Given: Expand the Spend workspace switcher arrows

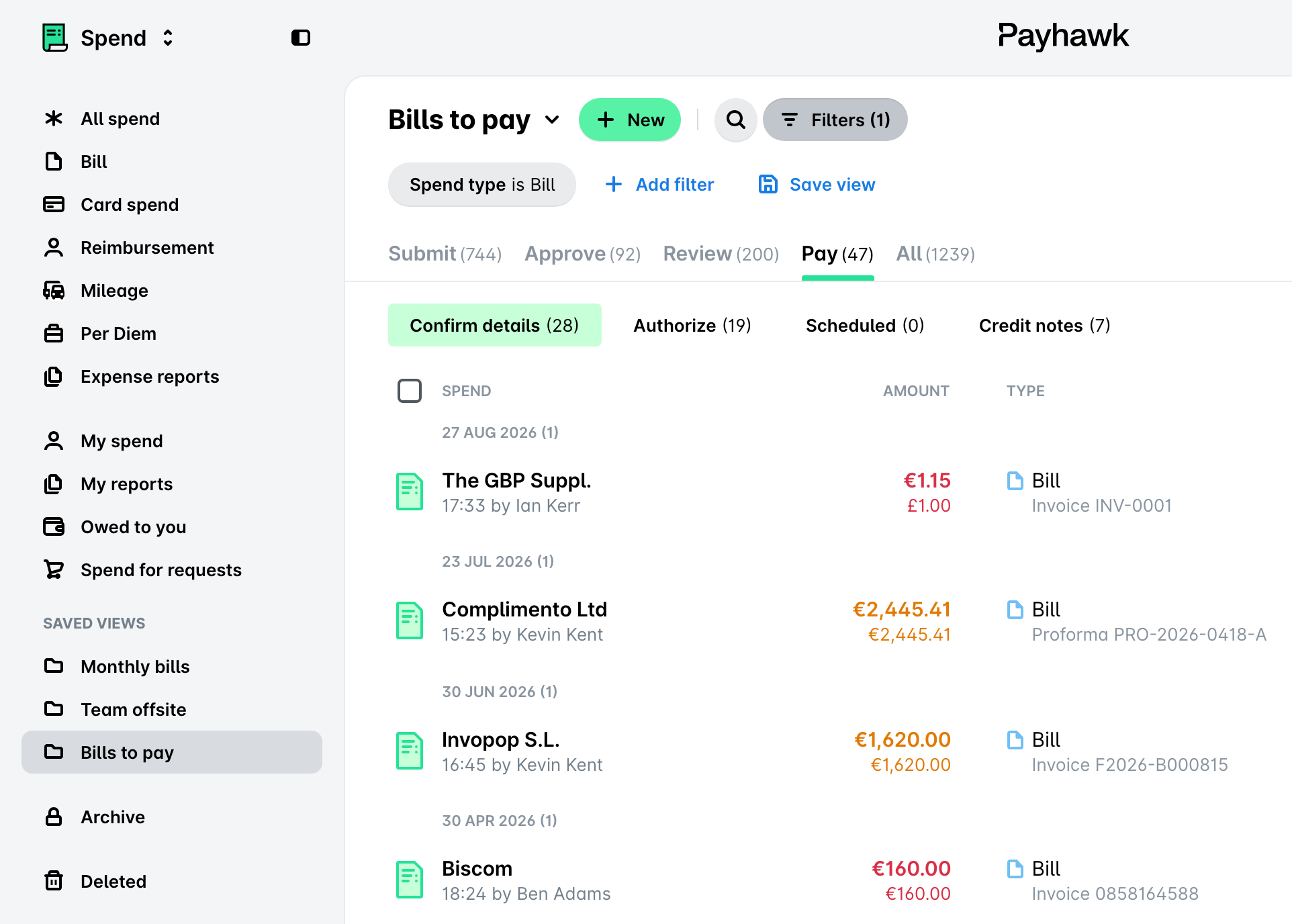Looking at the screenshot, I should [x=168, y=38].
